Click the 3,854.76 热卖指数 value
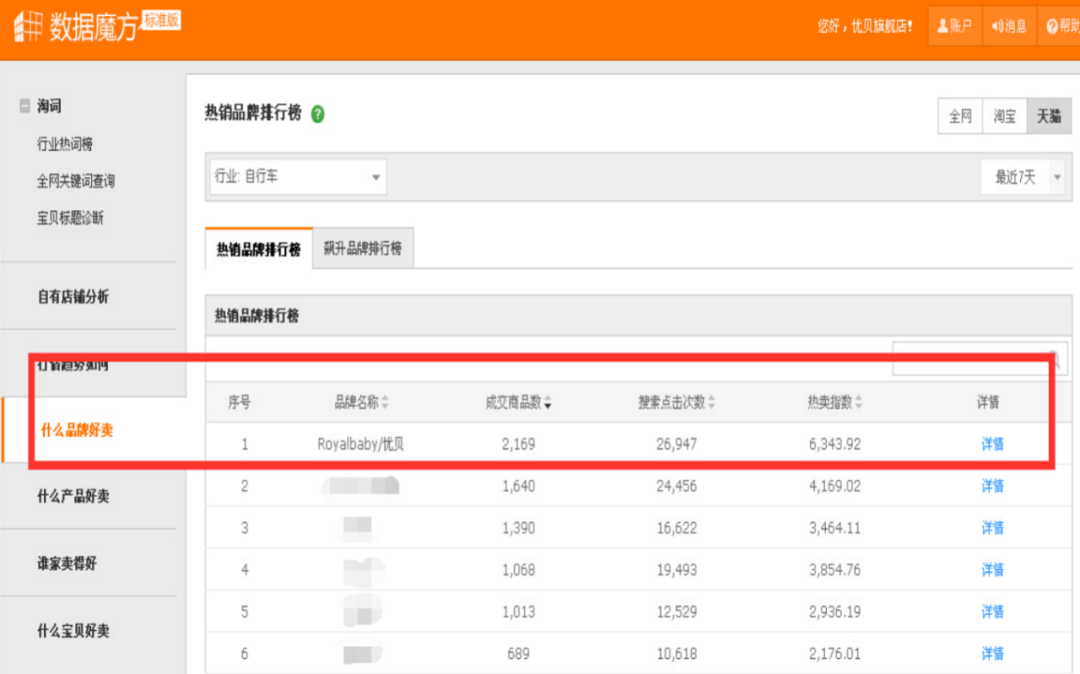The width and height of the screenshot is (1080, 674). [835, 570]
